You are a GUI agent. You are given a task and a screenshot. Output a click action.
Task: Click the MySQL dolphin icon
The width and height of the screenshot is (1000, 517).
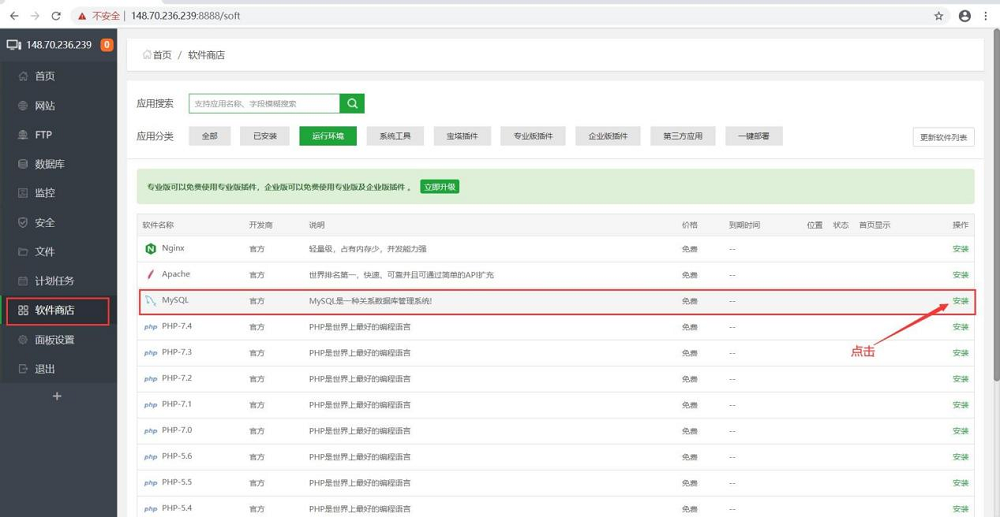151,300
